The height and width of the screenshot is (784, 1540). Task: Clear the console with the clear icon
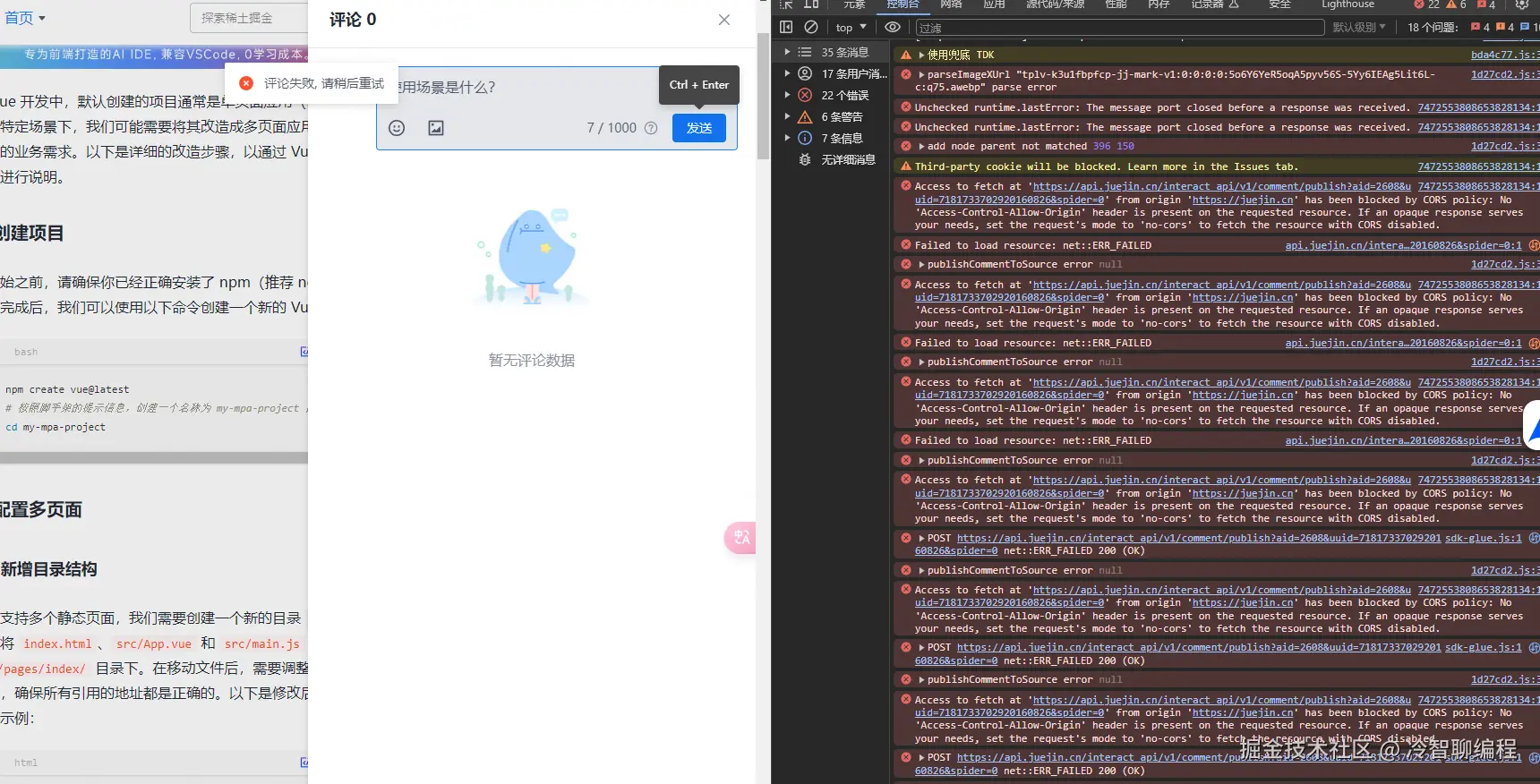tap(811, 27)
